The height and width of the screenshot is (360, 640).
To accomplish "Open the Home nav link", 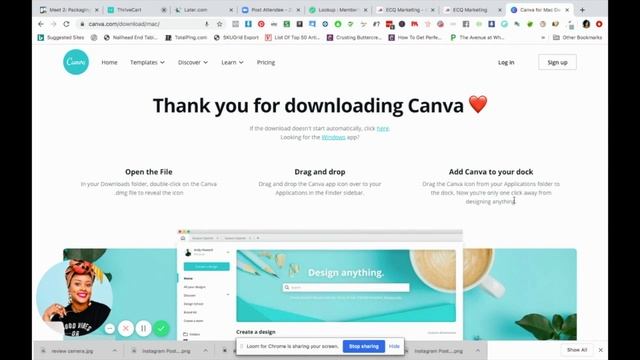I will coord(109,62).
